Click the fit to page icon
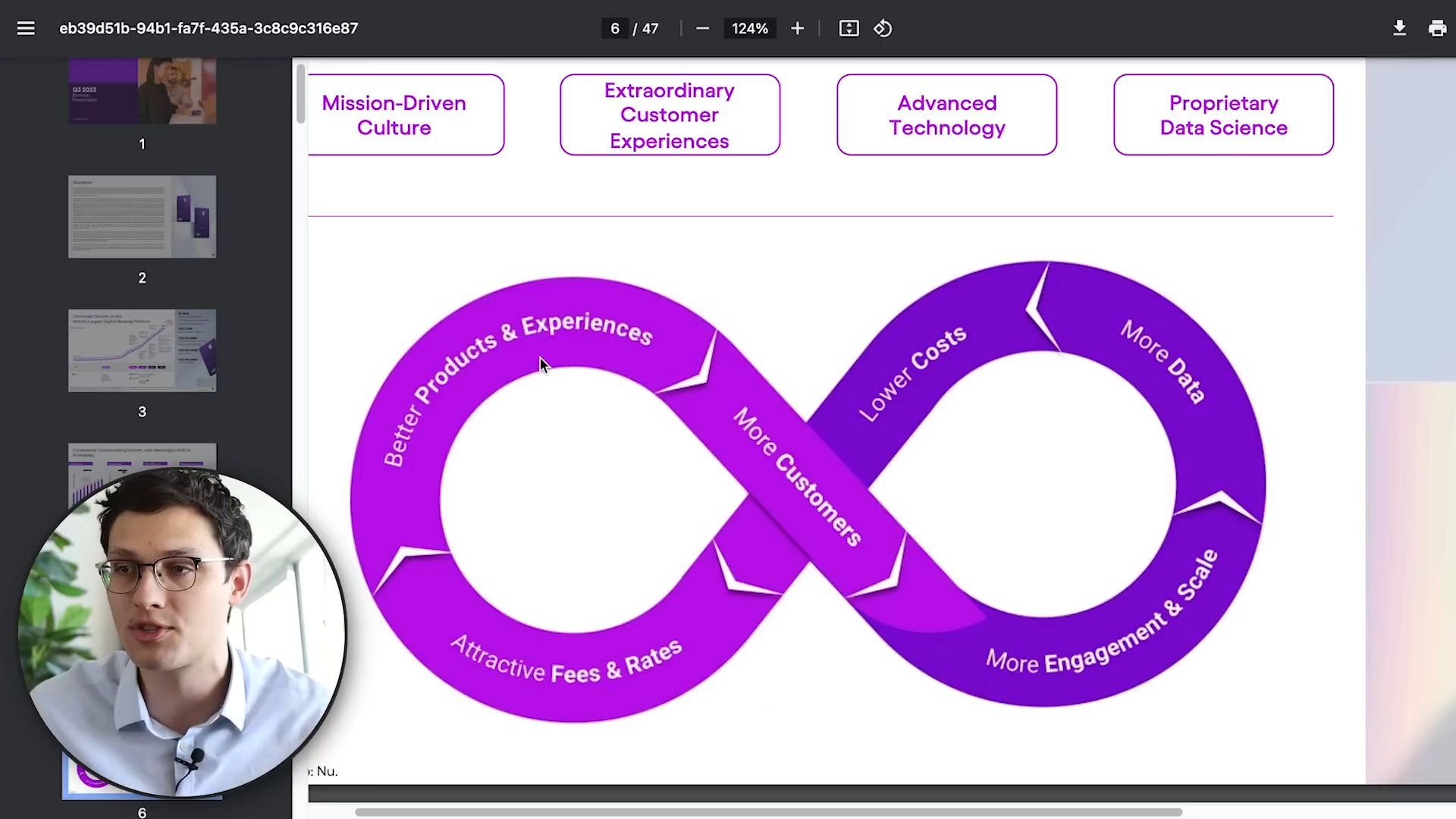The width and height of the screenshot is (1456, 819). coord(849,28)
